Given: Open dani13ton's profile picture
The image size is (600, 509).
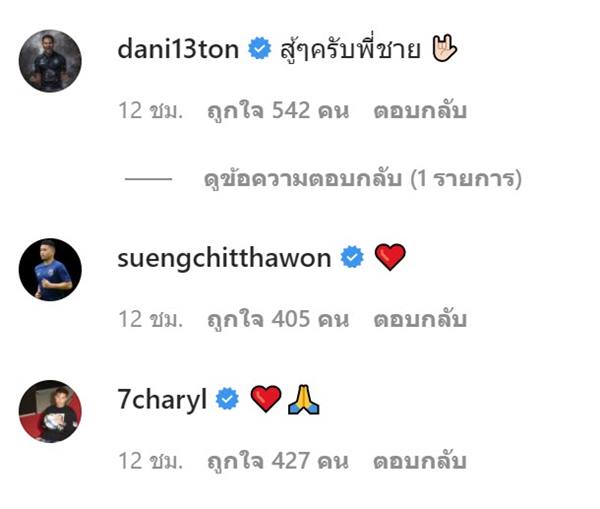Looking at the screenshot, I should click(x=50, y=61).
